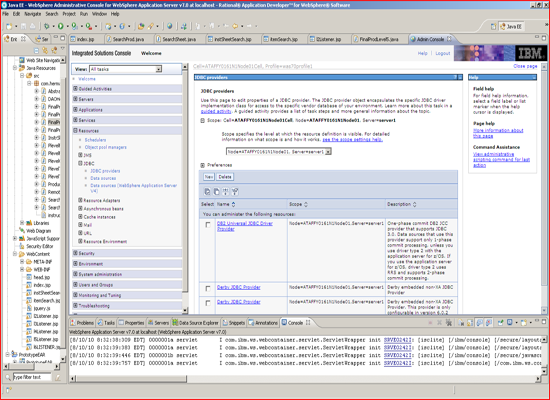Click Show Console on Standard Error icon

489,323
